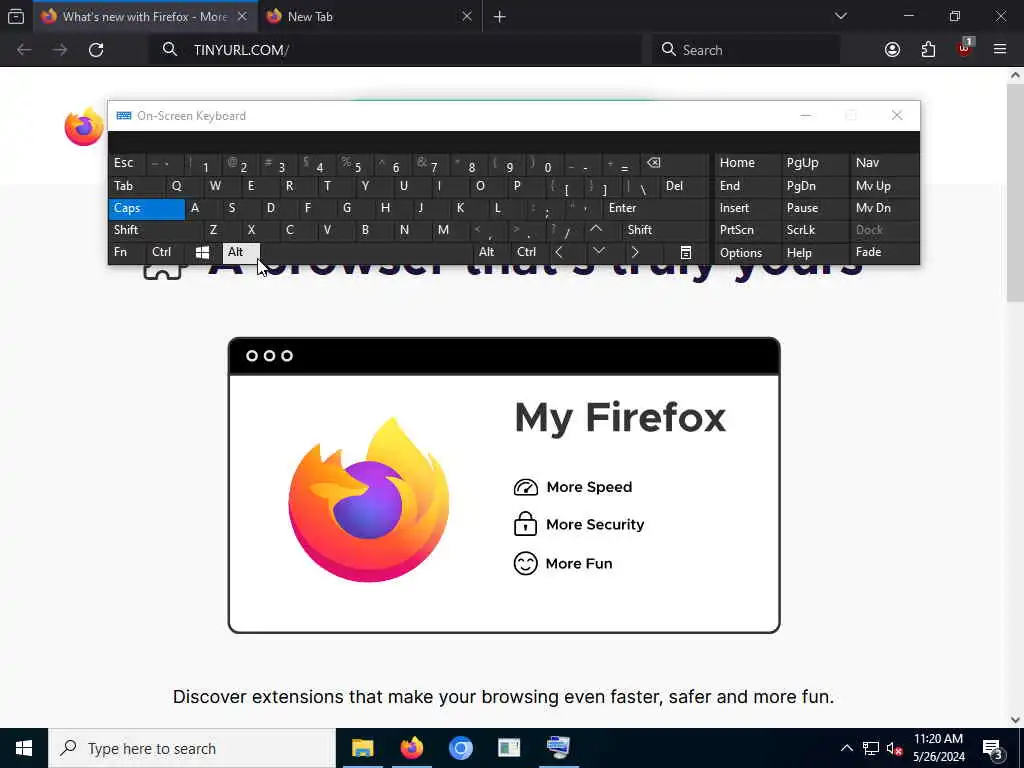The height and width of the screenshot is (768, 1024).
Task: Click the Enter key on the keyboard
Action: click(656, 208)
